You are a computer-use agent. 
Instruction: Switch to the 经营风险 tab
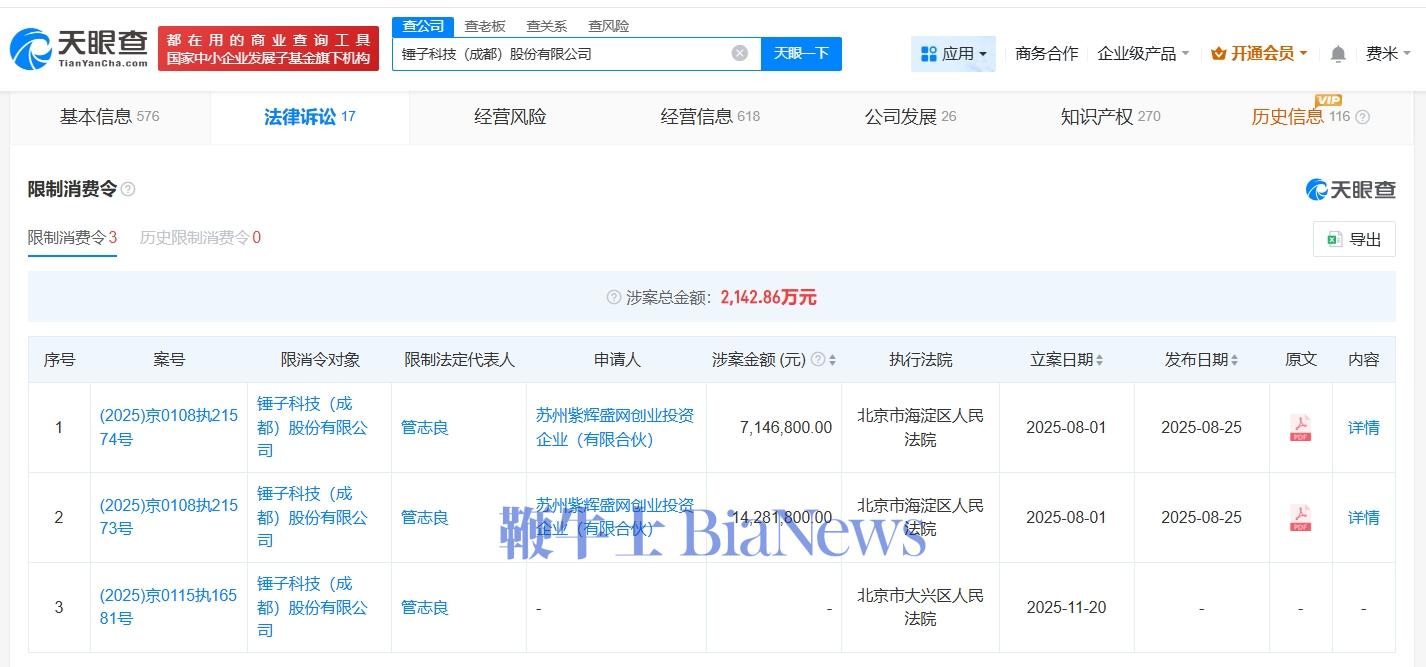[x=510, y=117]
